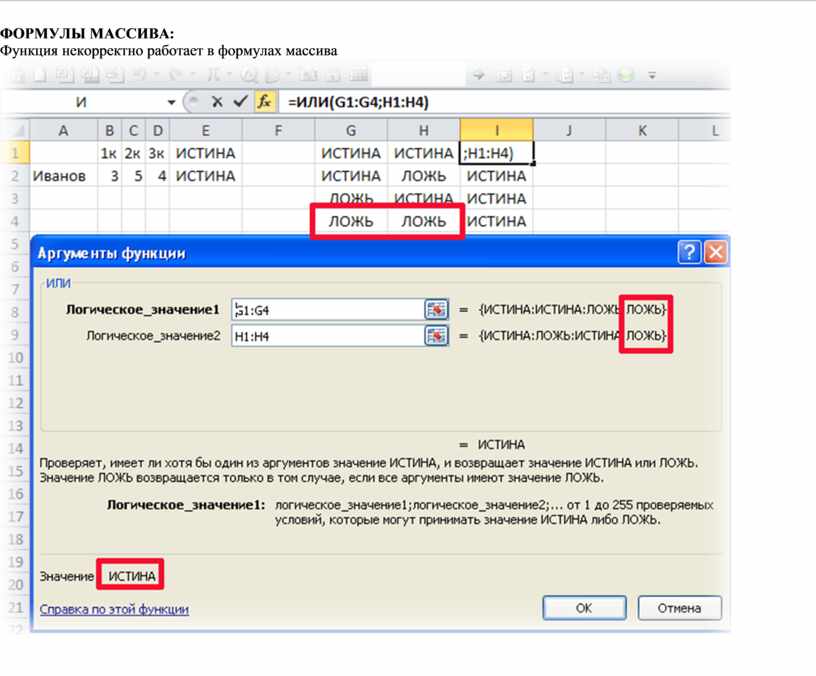Collapse dialog via Логическое_значение2 range selector icon
Image resolution: width=816 pixels, height=676 pixels.
[436, 336]
